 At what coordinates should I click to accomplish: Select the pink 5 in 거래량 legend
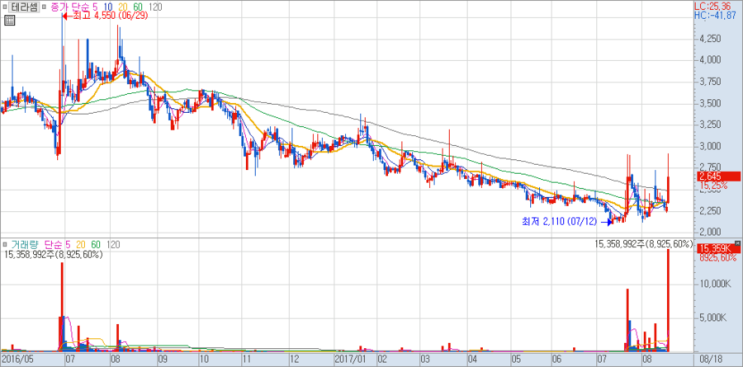tap(67, 244)
